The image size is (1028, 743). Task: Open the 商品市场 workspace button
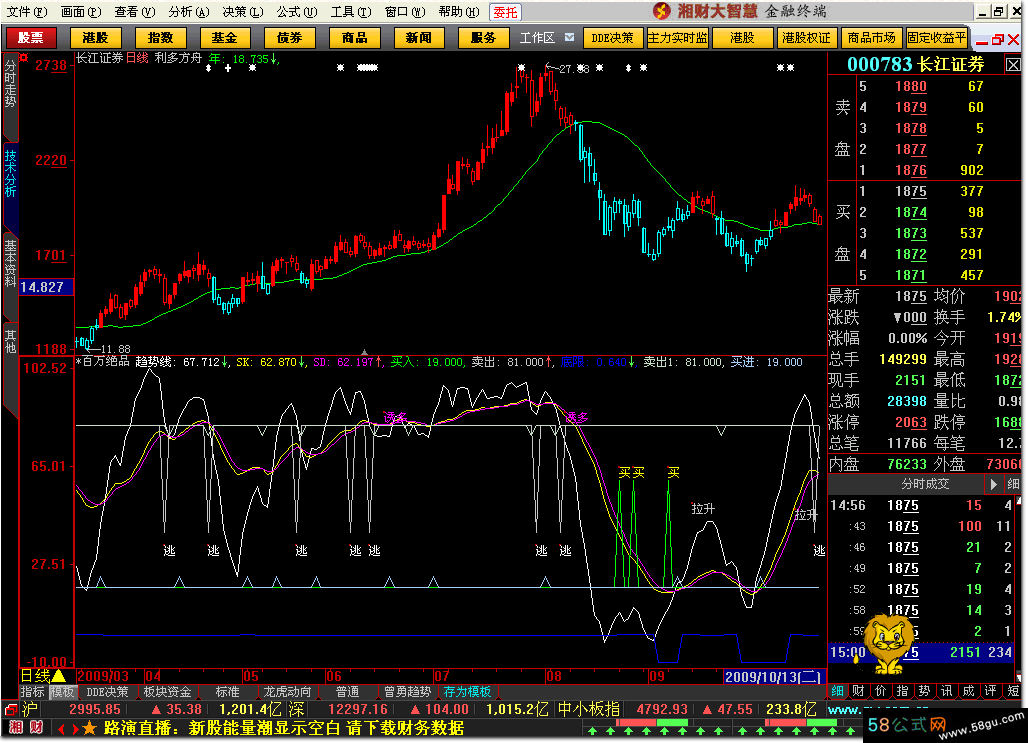click(x=871, y=38)
